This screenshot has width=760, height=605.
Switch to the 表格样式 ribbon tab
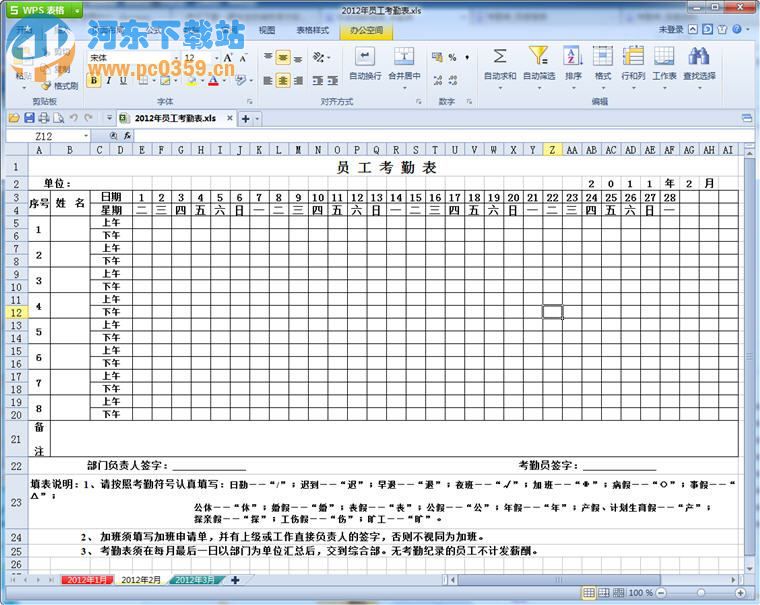pyautogui.click(x=312, y=30)
